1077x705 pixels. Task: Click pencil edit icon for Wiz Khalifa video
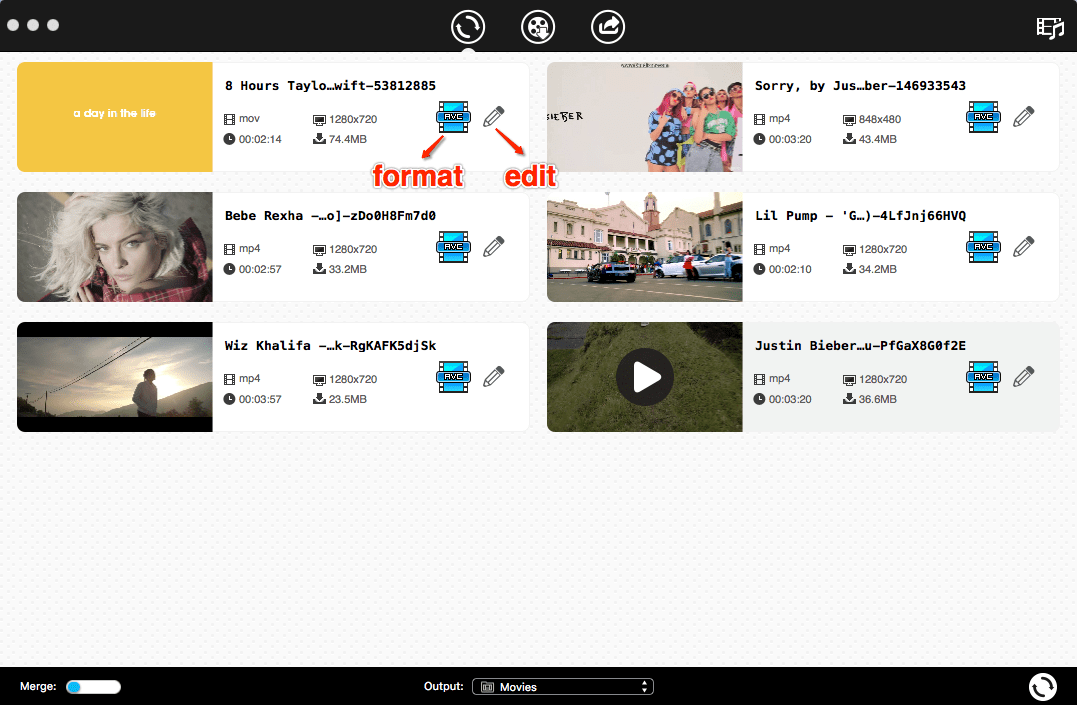point(494,377)
